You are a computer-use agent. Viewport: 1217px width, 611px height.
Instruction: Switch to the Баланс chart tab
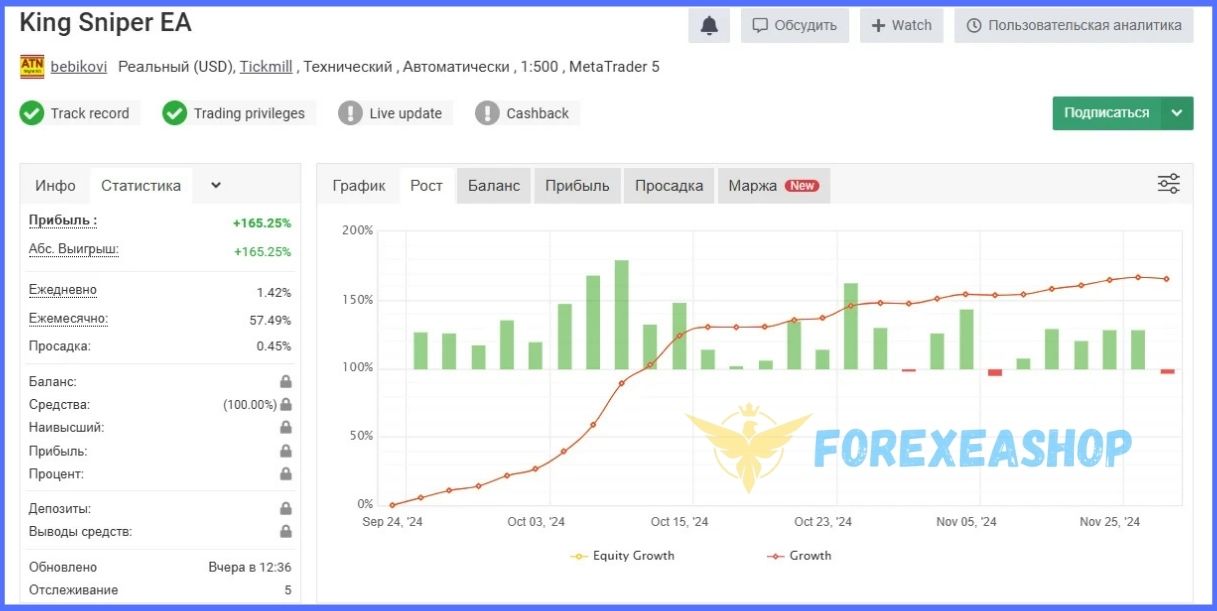[494, 186]
